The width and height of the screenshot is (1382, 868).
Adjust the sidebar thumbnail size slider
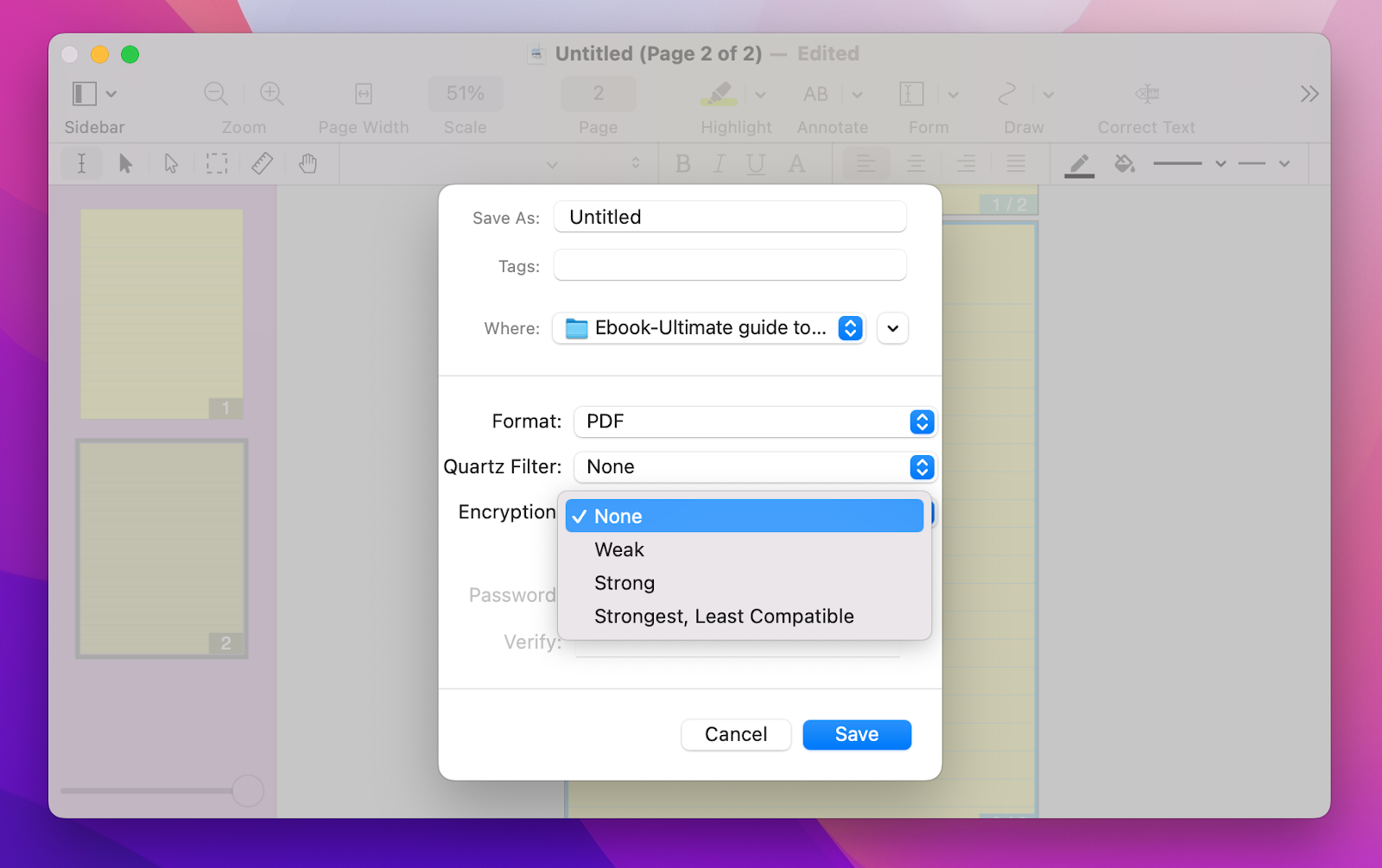tap(246, 790)
